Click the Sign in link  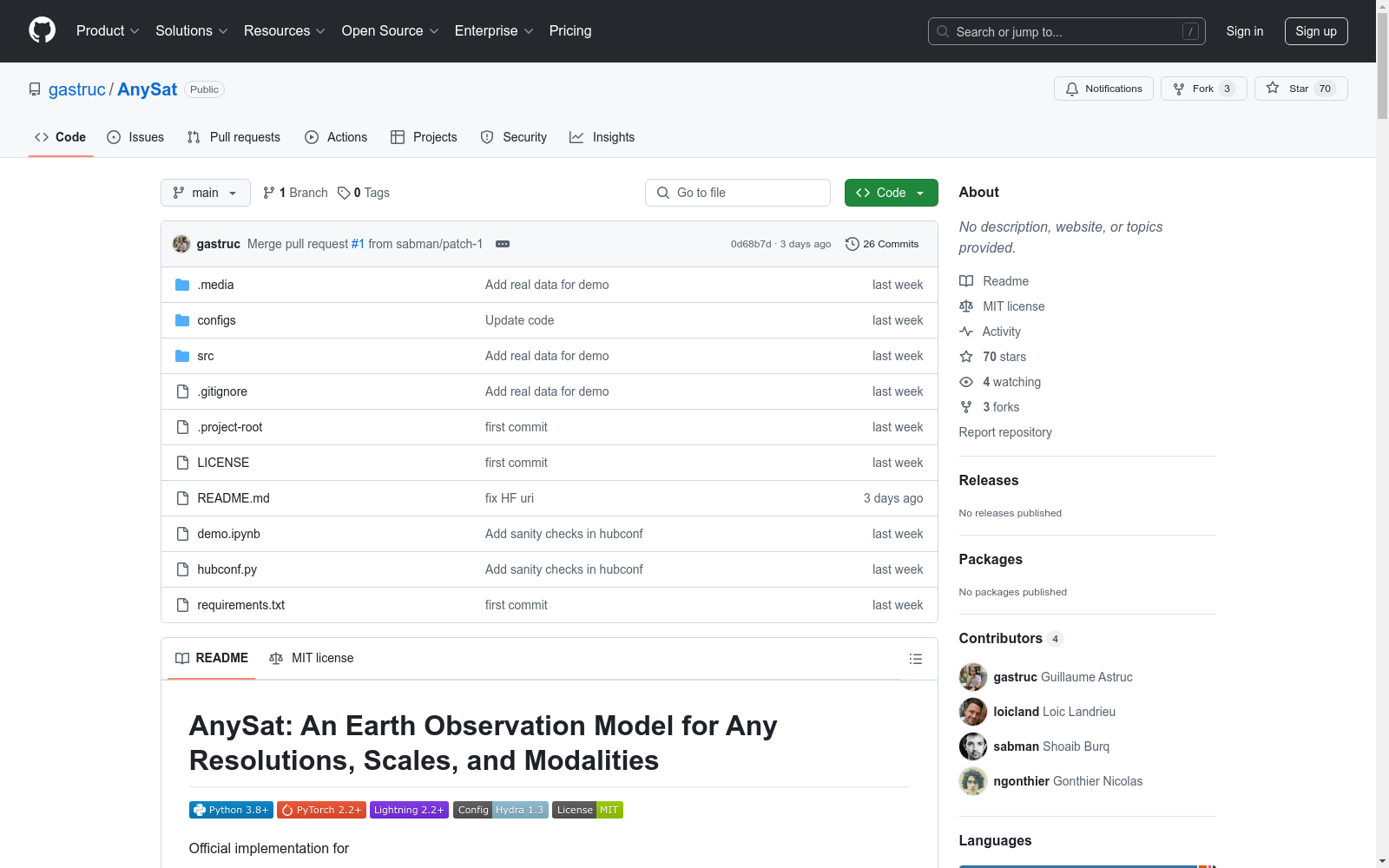click(1245, 31)
